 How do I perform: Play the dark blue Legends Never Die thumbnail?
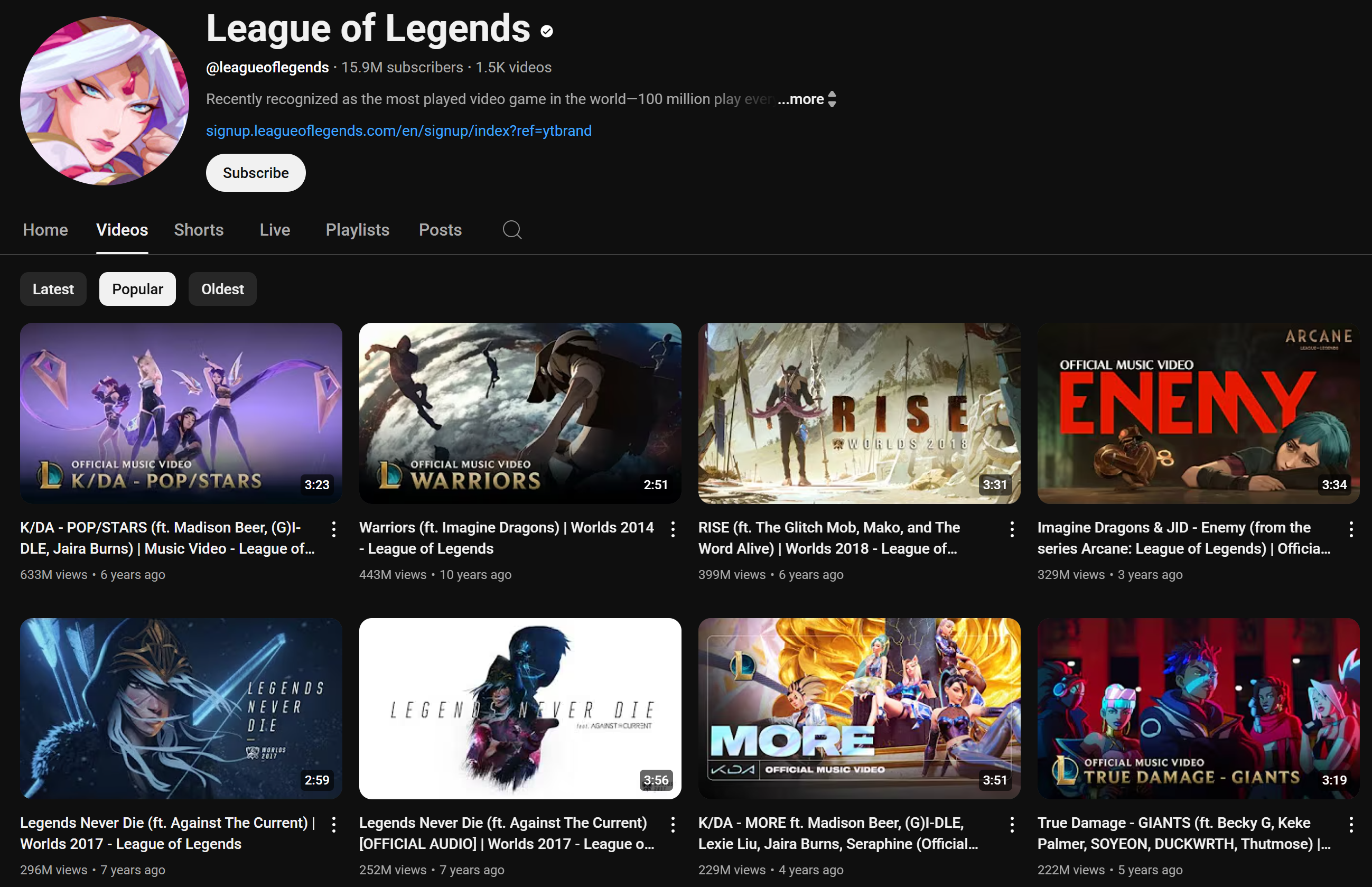click(181, 708)
